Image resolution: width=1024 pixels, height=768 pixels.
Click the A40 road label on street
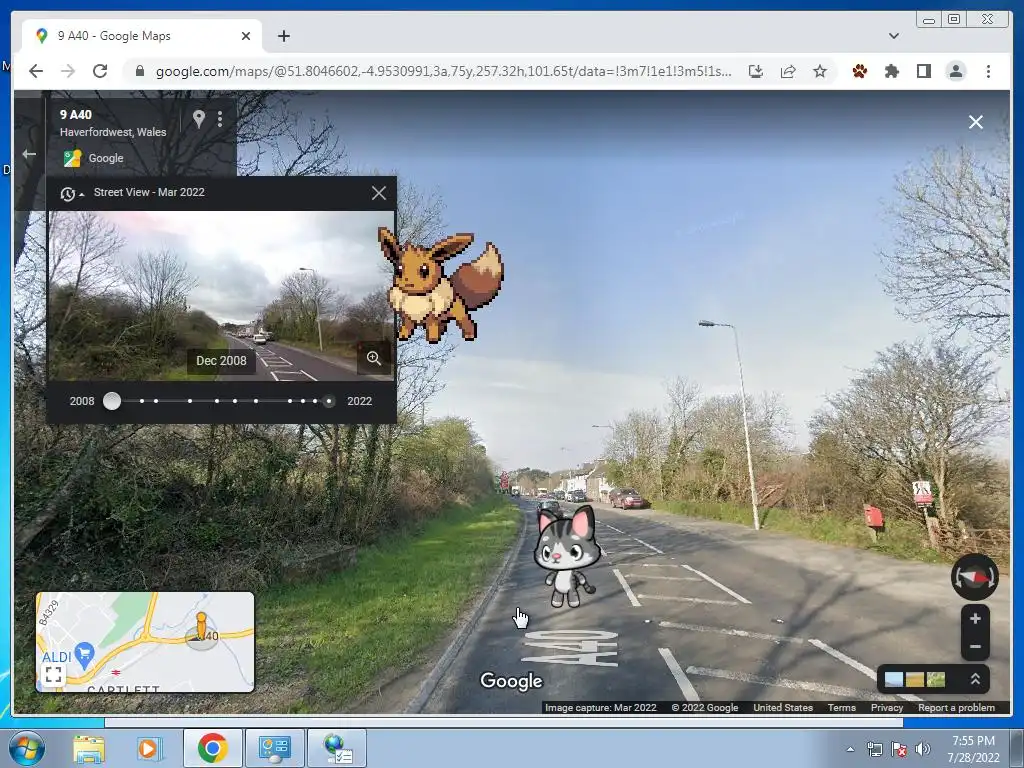pyautogui.click(x=568, y=648)
